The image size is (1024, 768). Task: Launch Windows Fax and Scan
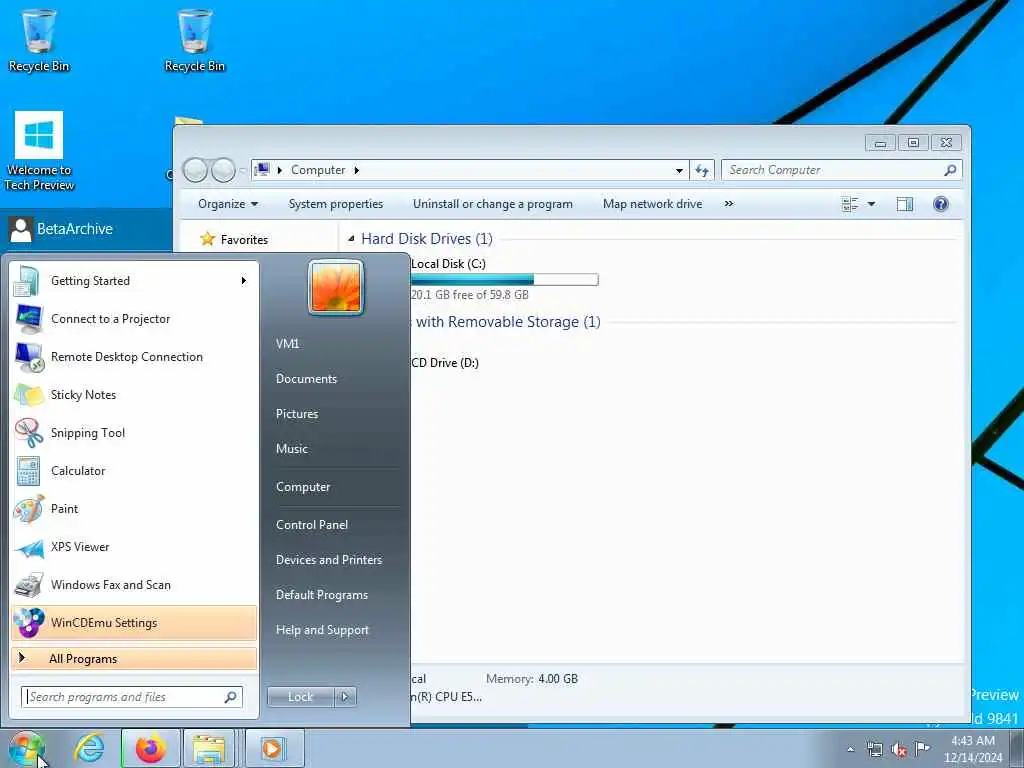click(134, 584)
